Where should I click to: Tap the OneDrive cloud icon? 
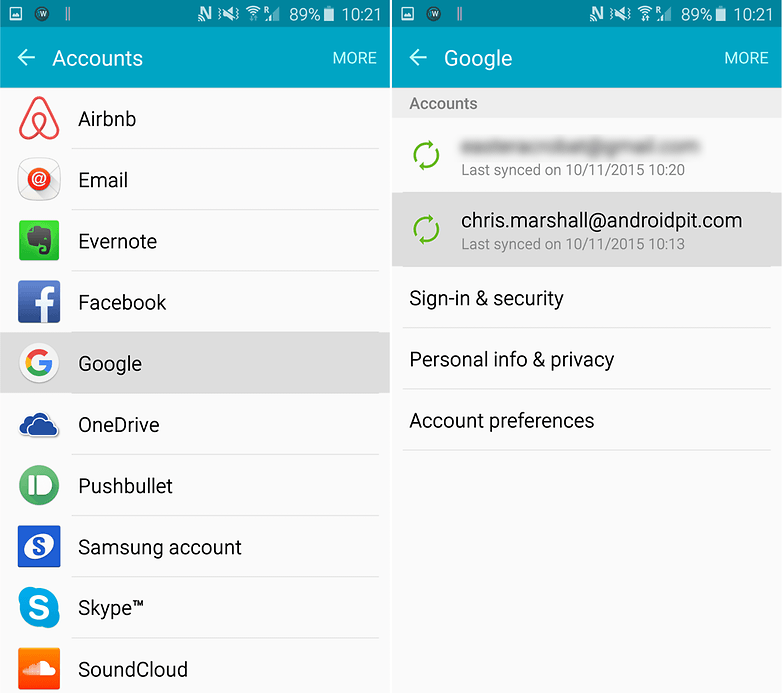point(39,425)
